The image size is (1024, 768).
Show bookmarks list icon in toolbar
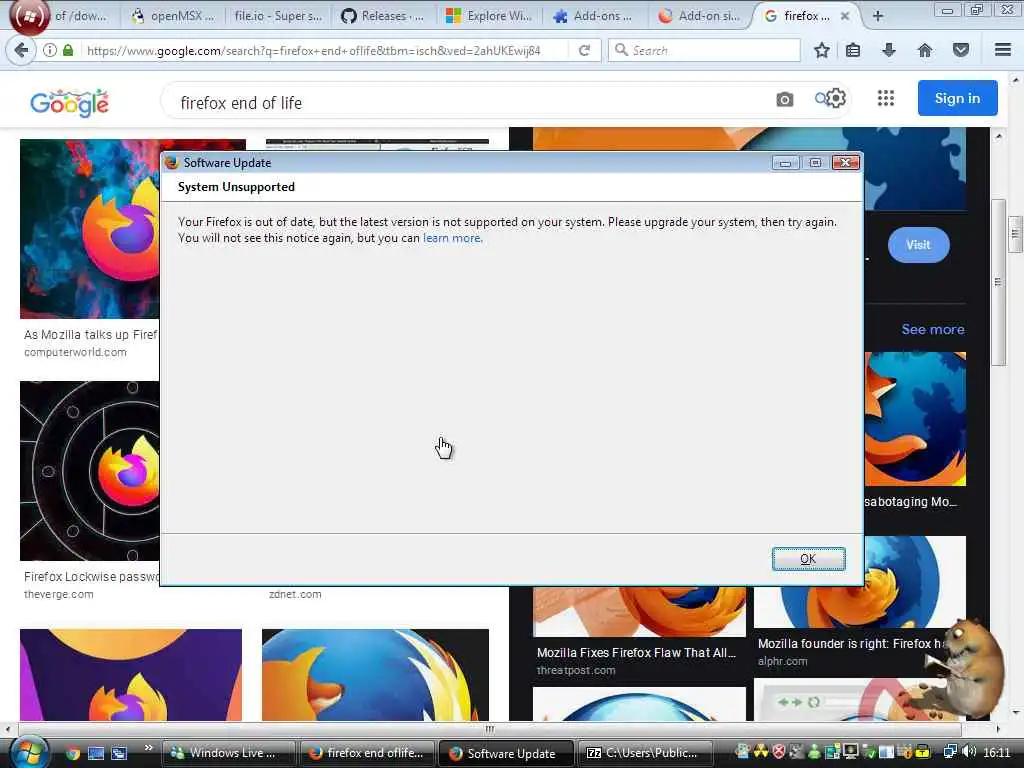point(853,50)
